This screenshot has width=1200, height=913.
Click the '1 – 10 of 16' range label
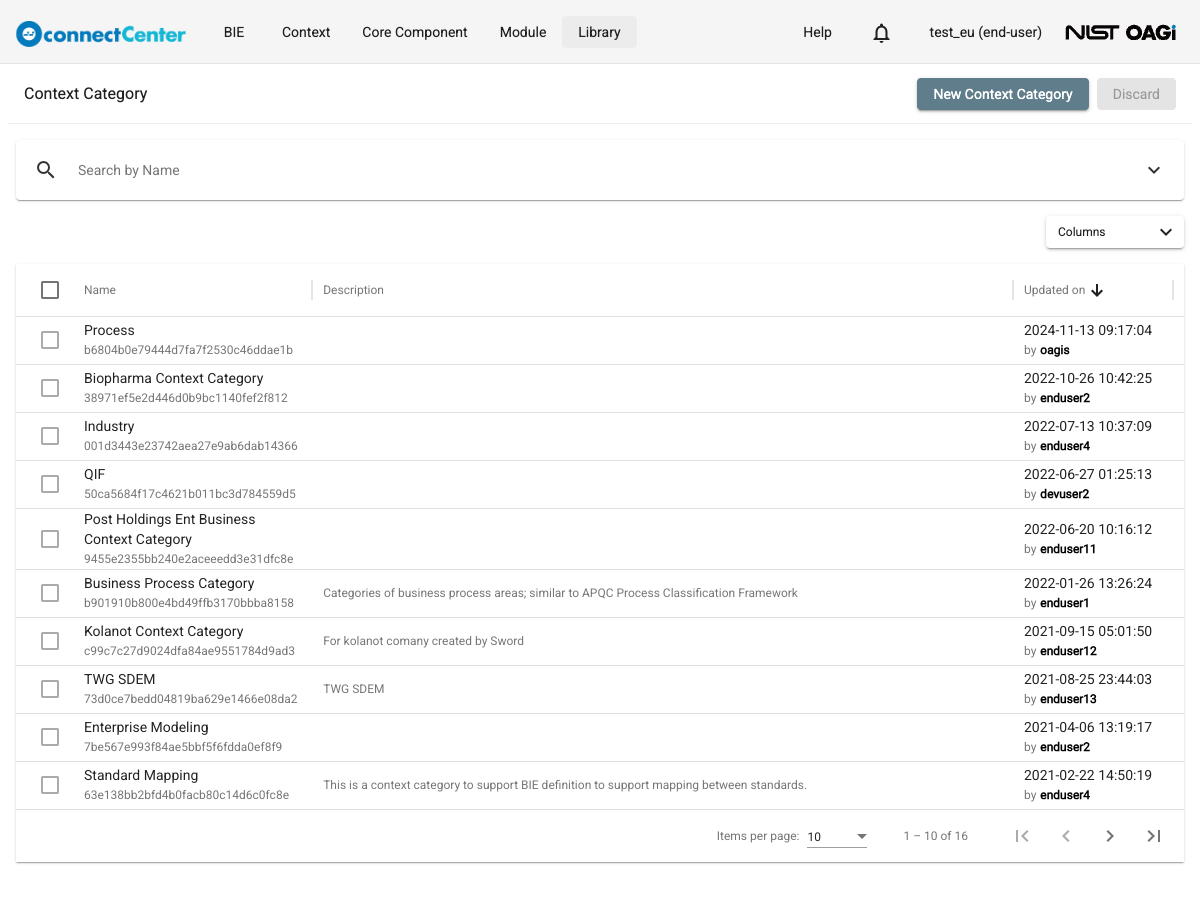935,836
